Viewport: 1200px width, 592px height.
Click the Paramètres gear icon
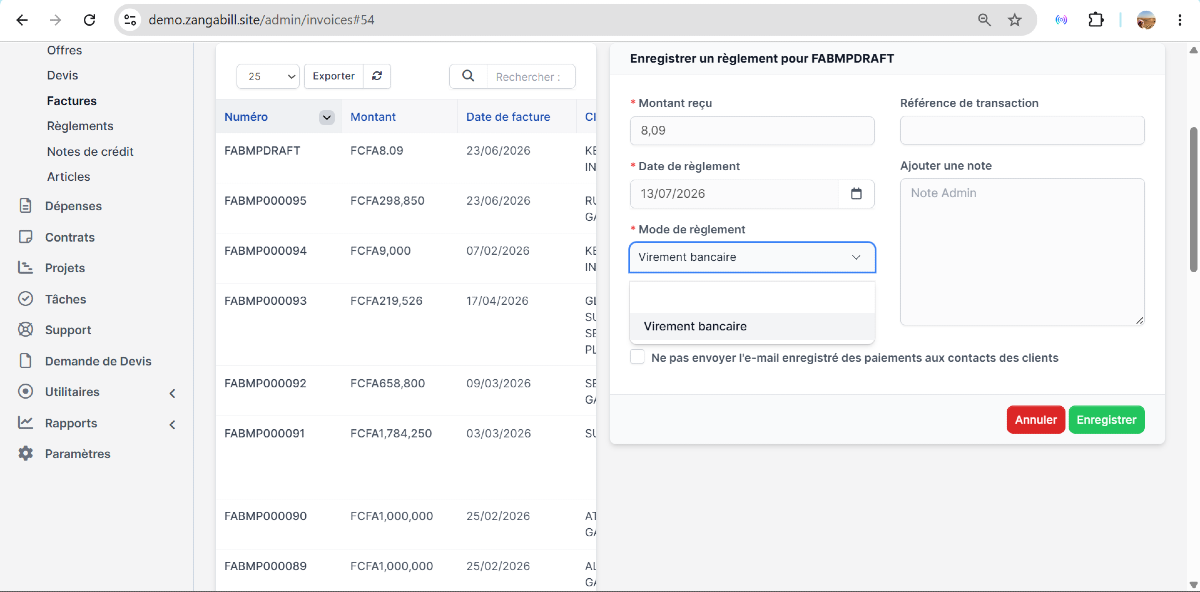click(26, 454)
